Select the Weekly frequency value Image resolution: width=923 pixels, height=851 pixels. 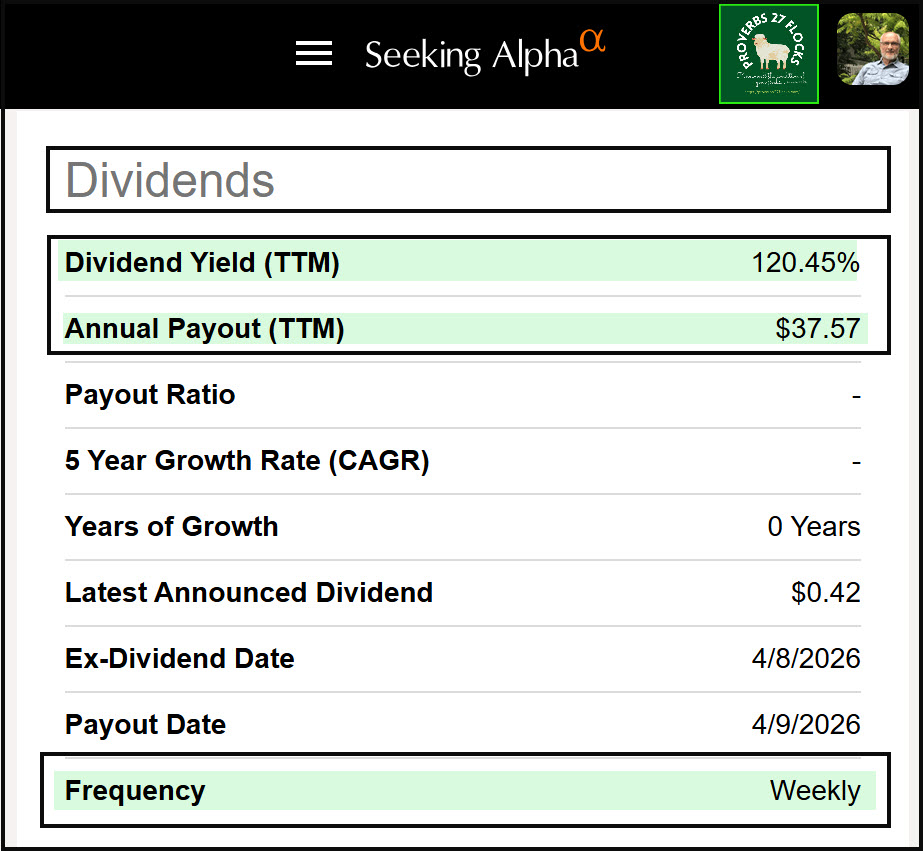(x=814, y=791)
